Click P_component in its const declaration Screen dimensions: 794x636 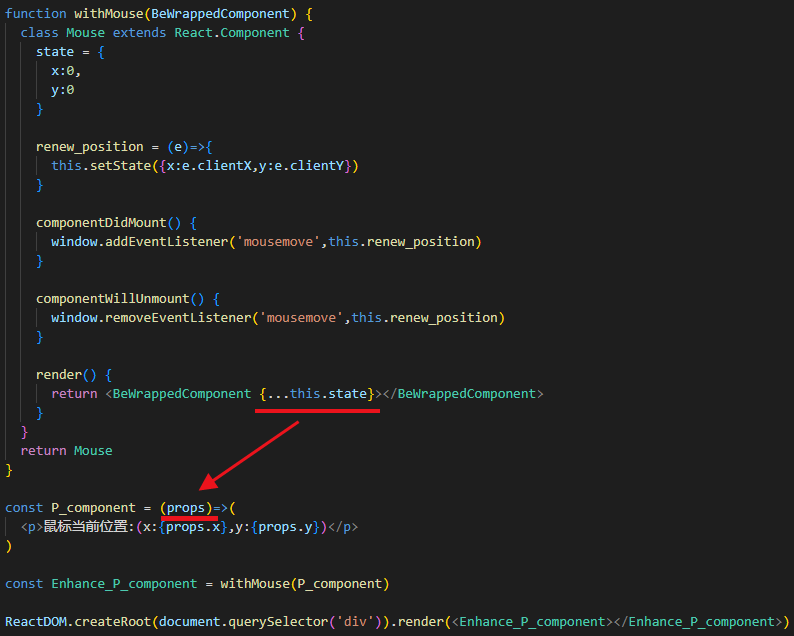[x=93, y=508]
